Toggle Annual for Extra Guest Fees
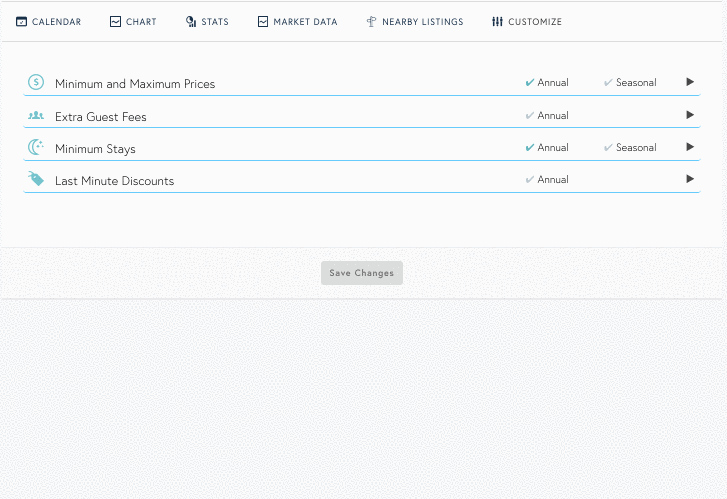The width and height of the screenshot is (727, 499). pyautogui.click(x=547, y=115)
